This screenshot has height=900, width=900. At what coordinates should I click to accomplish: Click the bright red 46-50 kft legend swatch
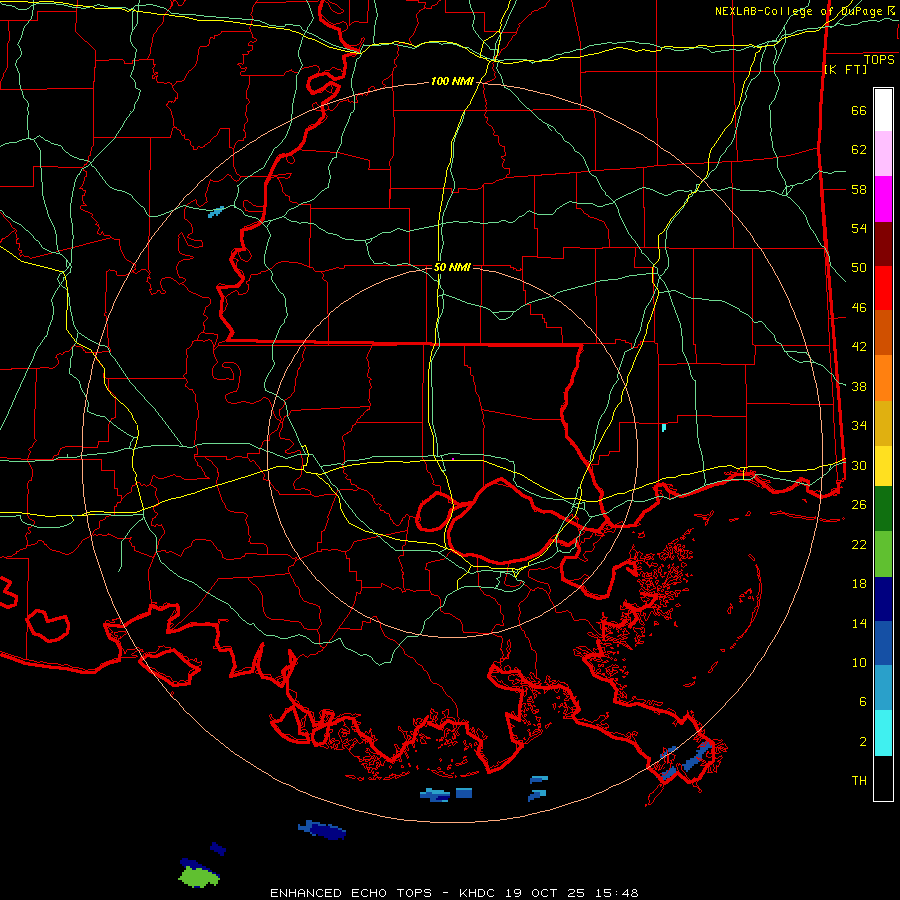coord(883,289)
